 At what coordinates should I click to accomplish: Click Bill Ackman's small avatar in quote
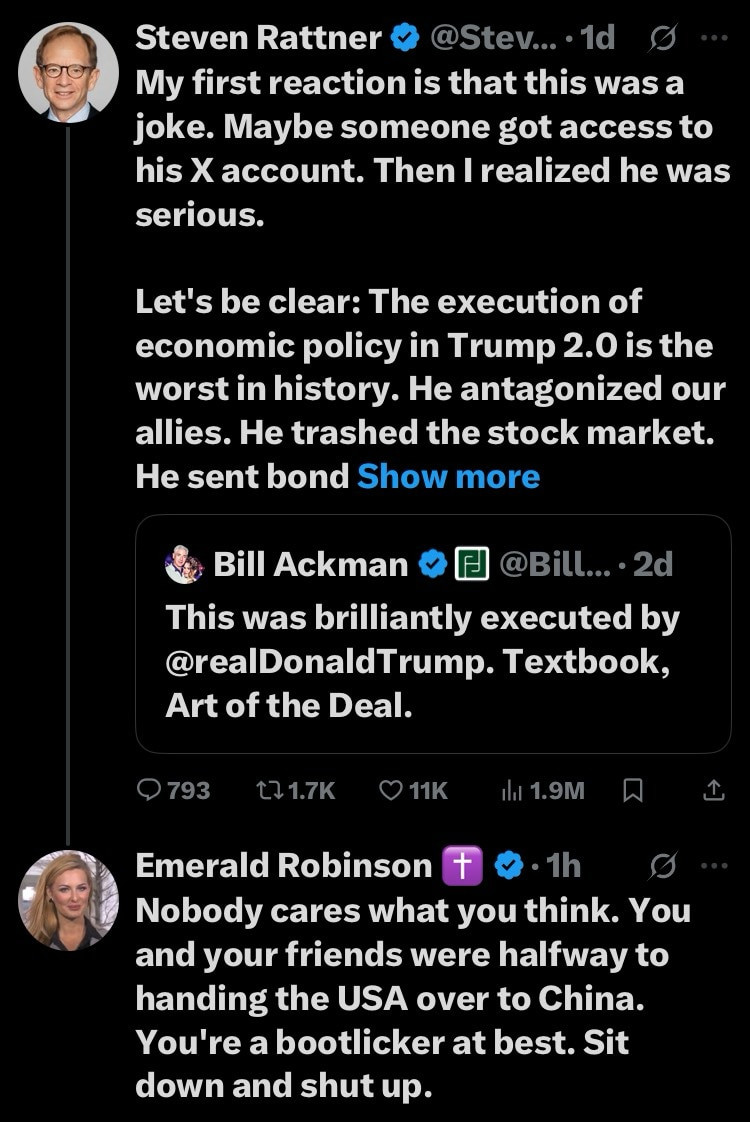(184, 565)
